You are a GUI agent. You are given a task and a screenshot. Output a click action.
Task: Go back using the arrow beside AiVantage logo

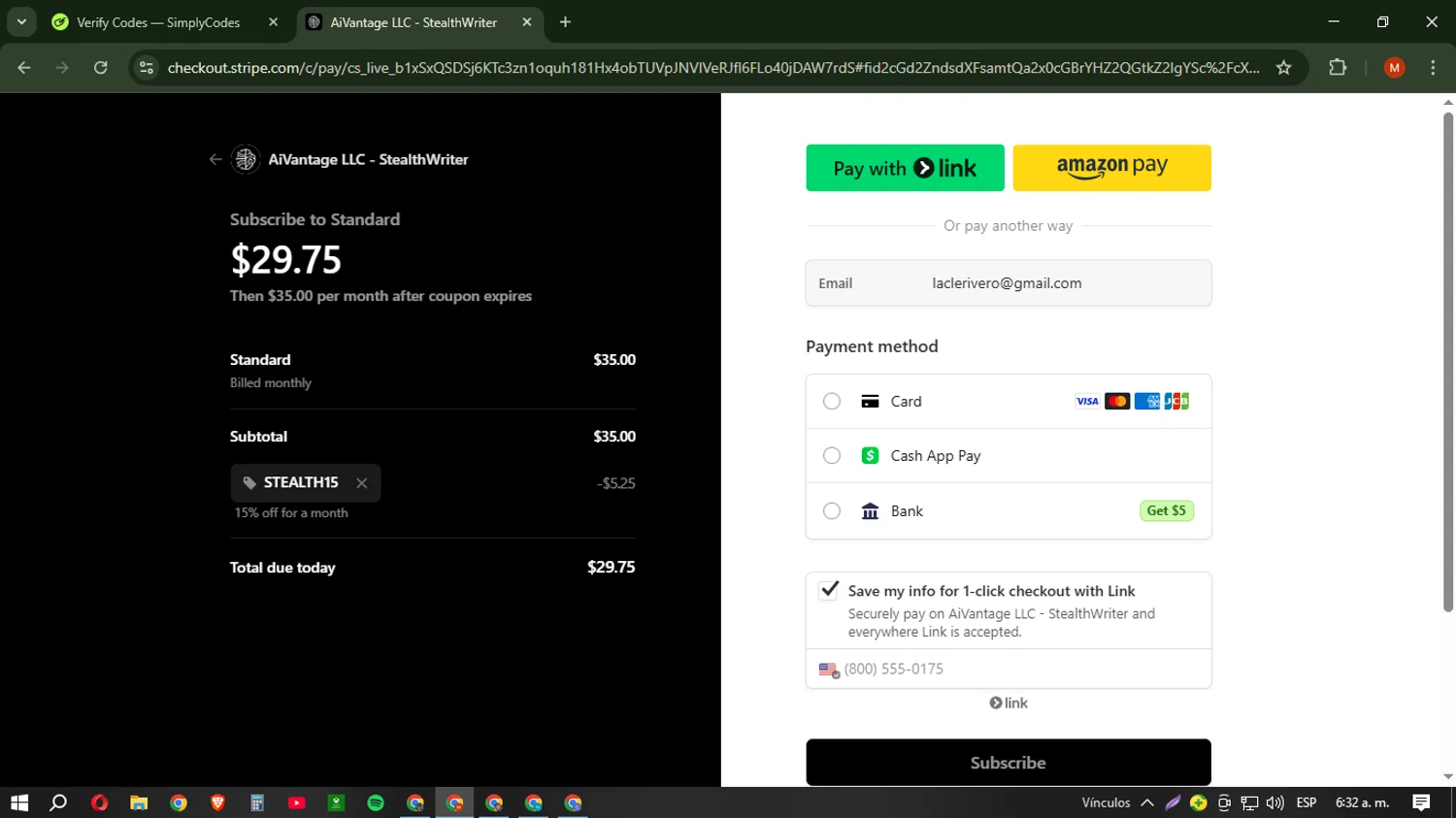(x=215, y=159)
